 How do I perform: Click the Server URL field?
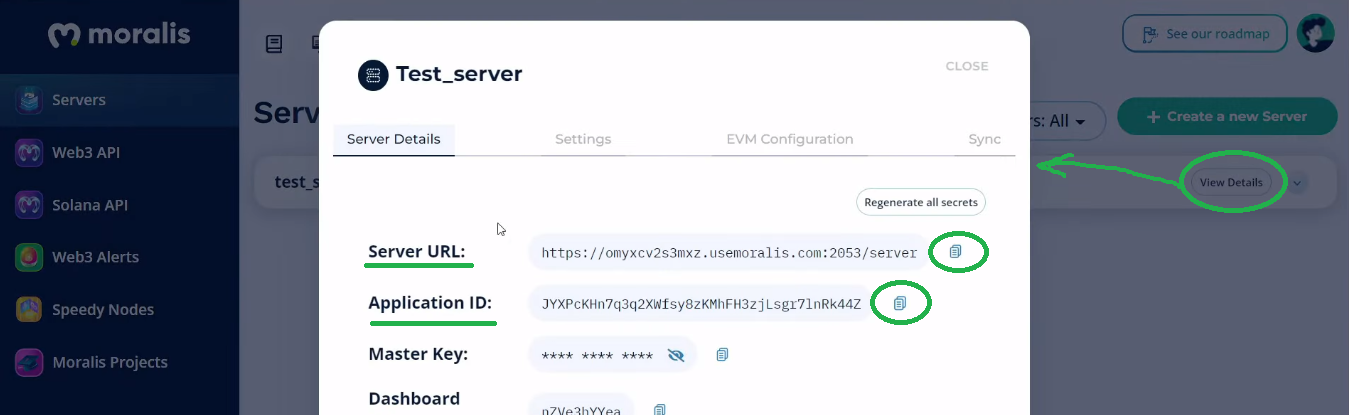tap(729, 252)
